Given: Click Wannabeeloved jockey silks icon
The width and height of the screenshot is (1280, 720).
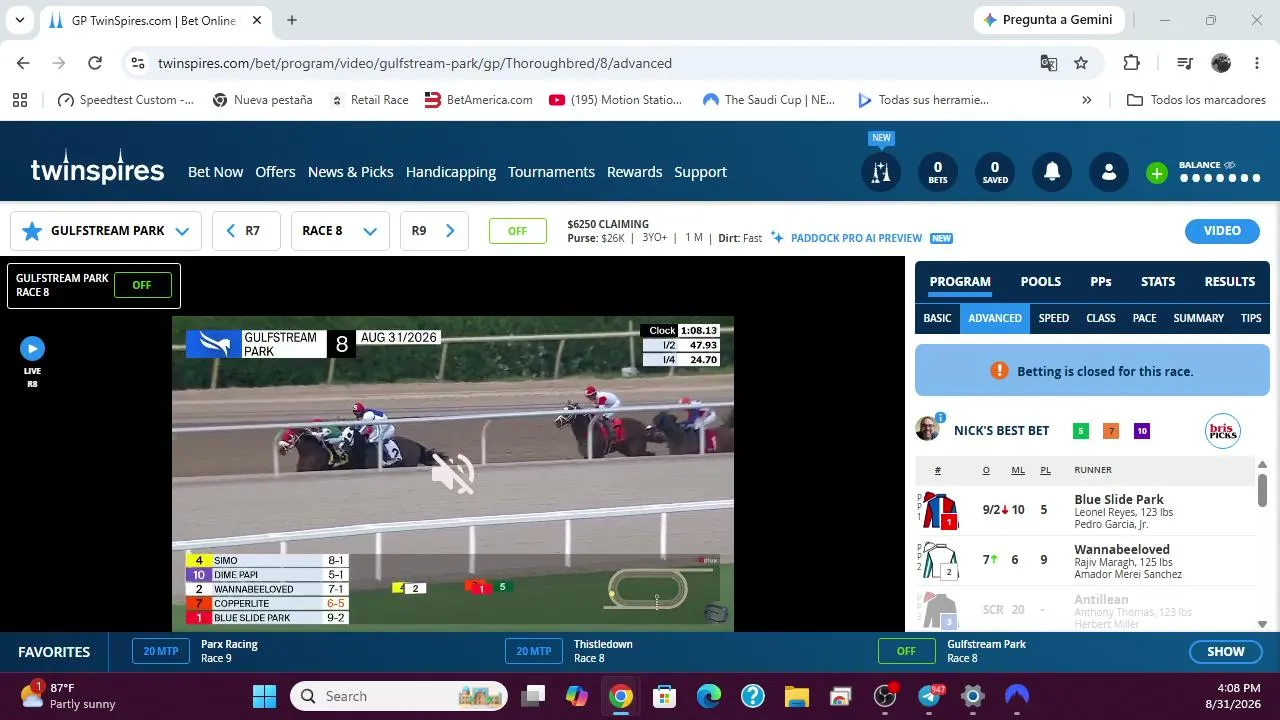Looking at the screenshot, I should (x=939, y=561).
